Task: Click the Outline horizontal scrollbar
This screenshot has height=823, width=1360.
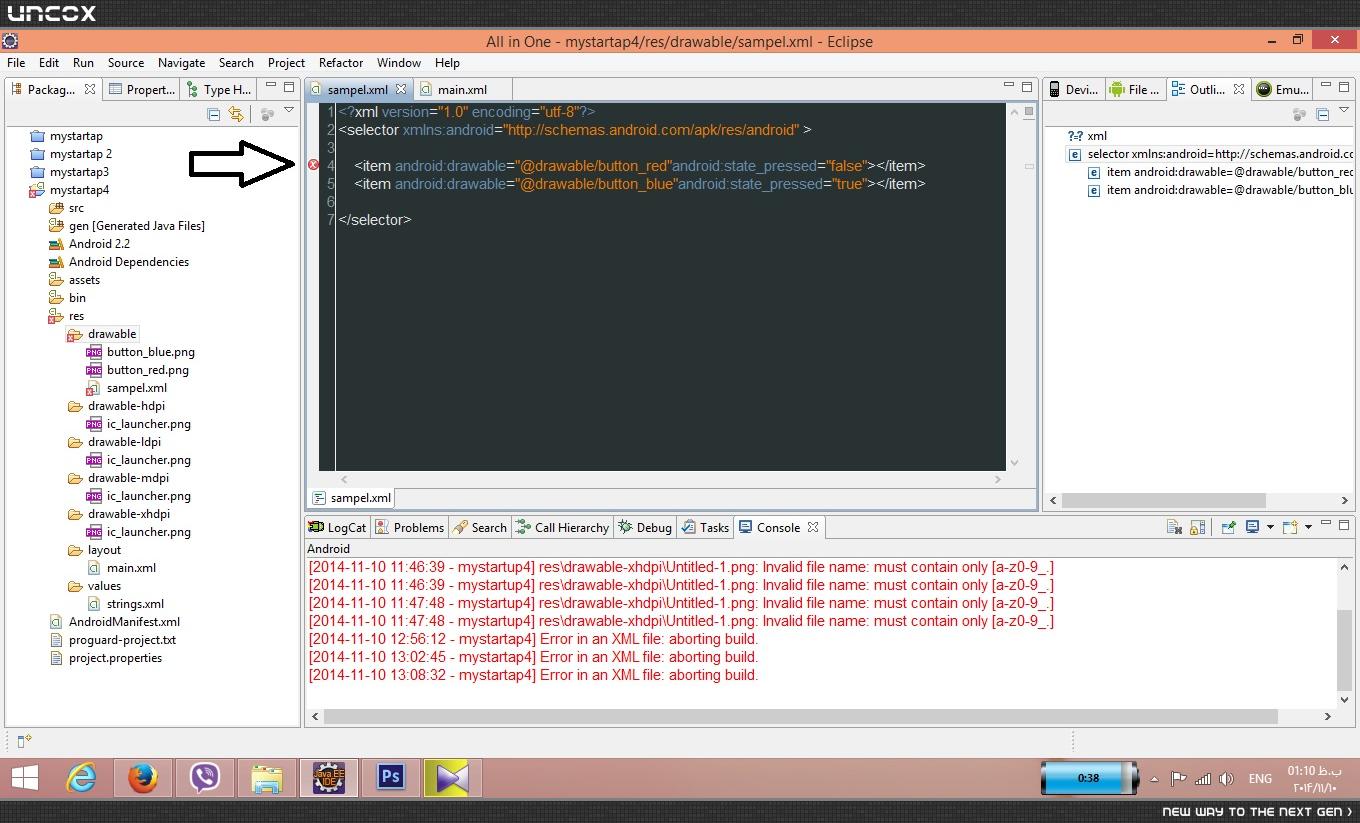Action: tap(1163, 500)
